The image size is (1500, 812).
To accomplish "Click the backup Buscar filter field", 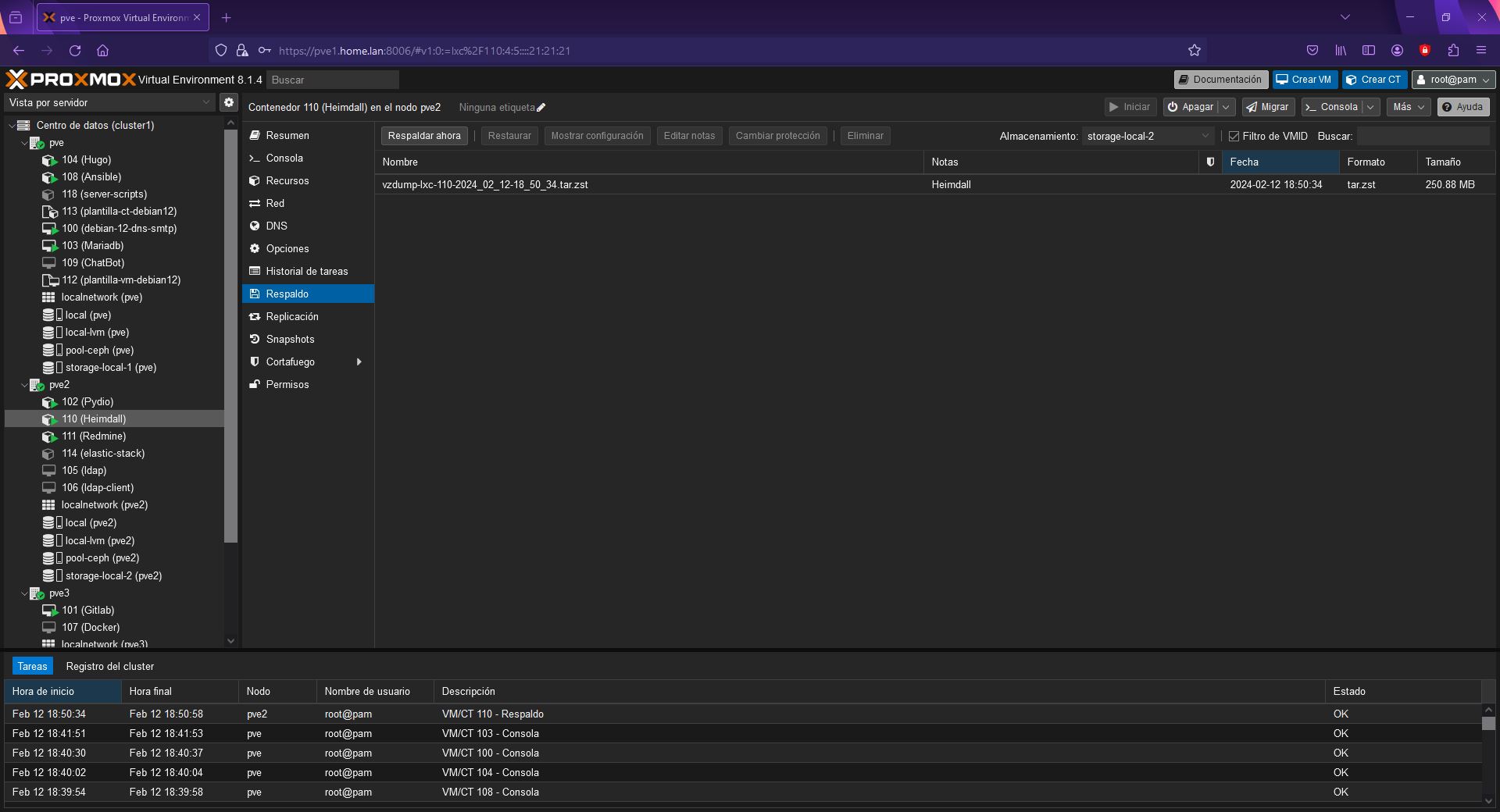I will (x=1423, y=136).
